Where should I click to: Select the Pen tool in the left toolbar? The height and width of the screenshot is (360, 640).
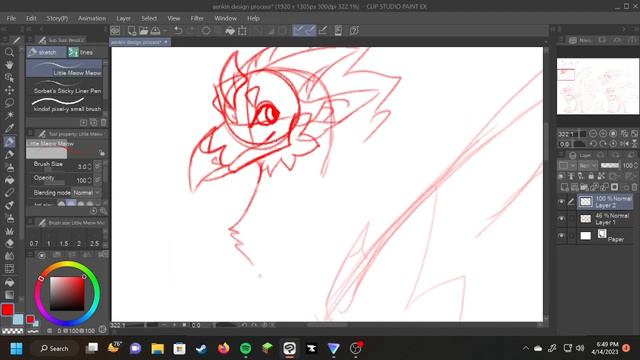[x=9, y=142]
